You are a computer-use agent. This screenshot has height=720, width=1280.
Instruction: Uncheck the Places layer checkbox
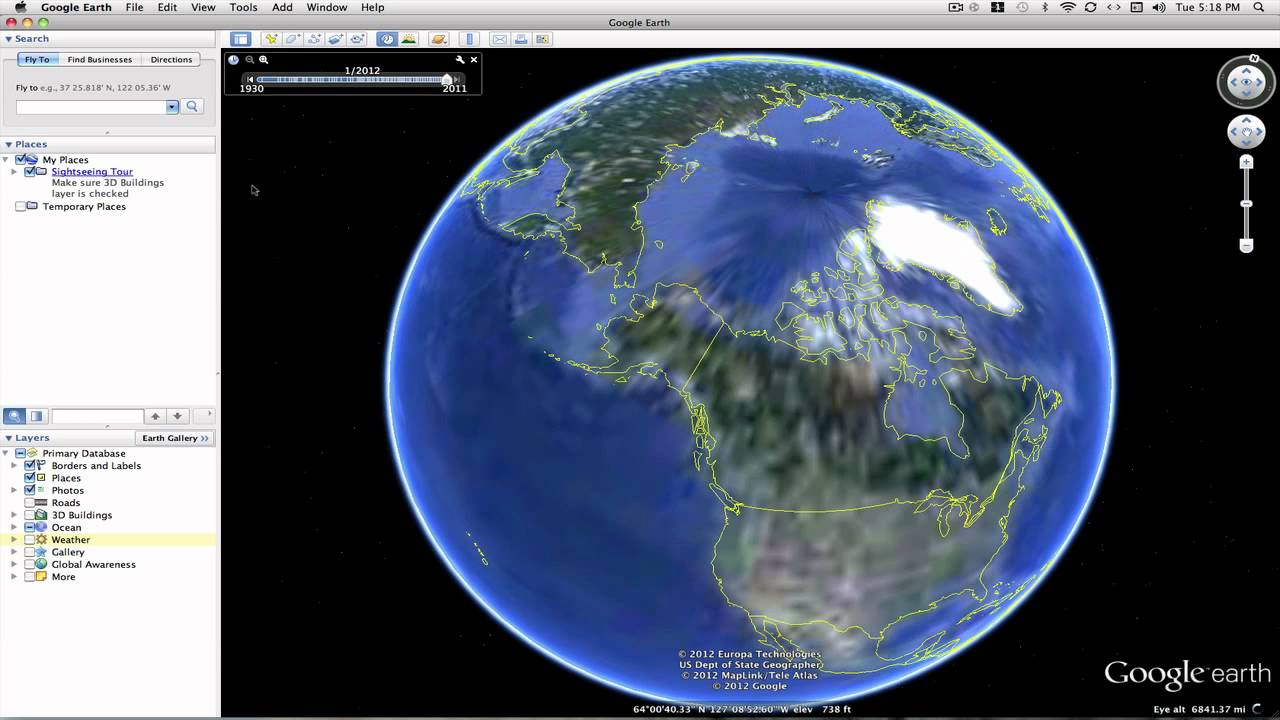[x=29, y=478]
